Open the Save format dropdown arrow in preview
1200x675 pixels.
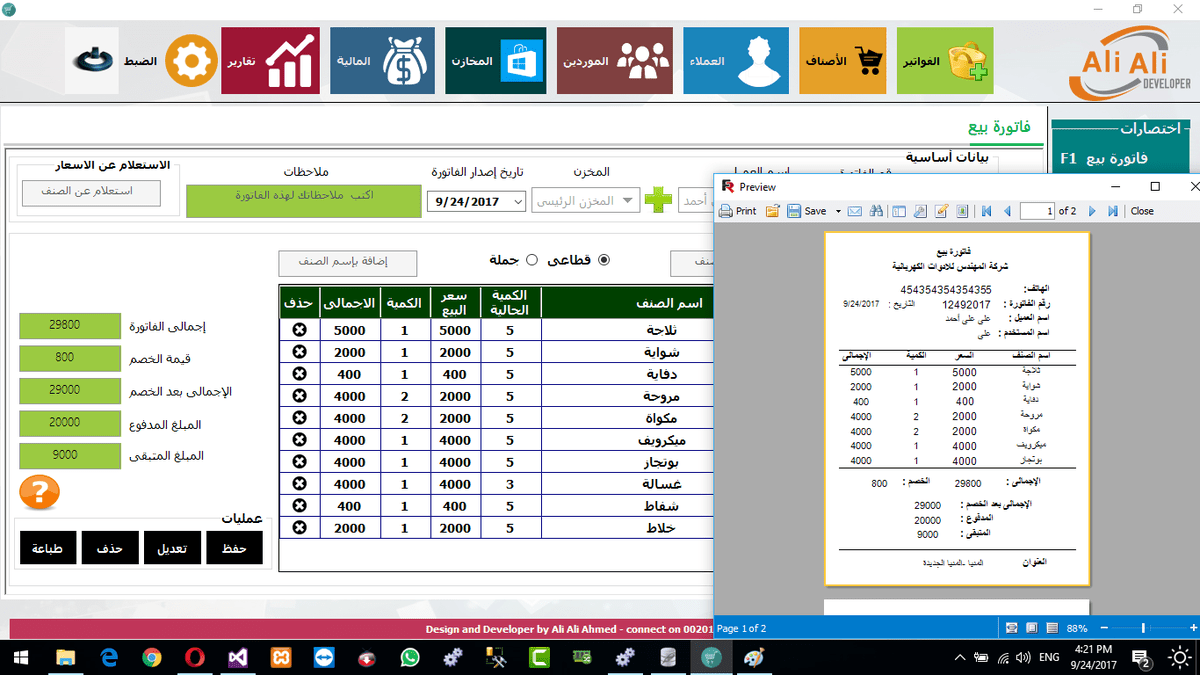[837, 211]
